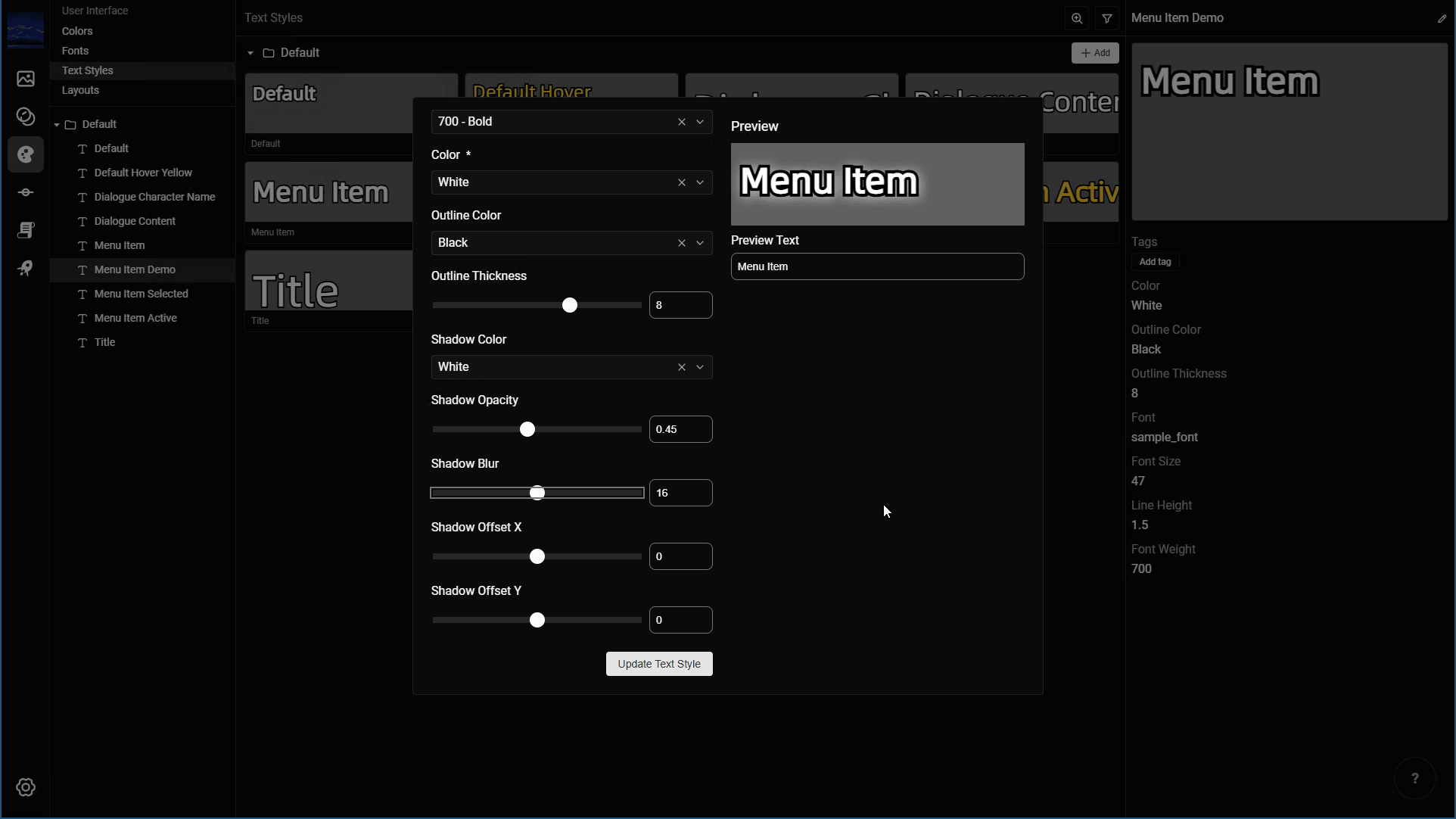Click the Shadow Blur slider handle
The image size is (1456, 819).
[x=537, y=493]
